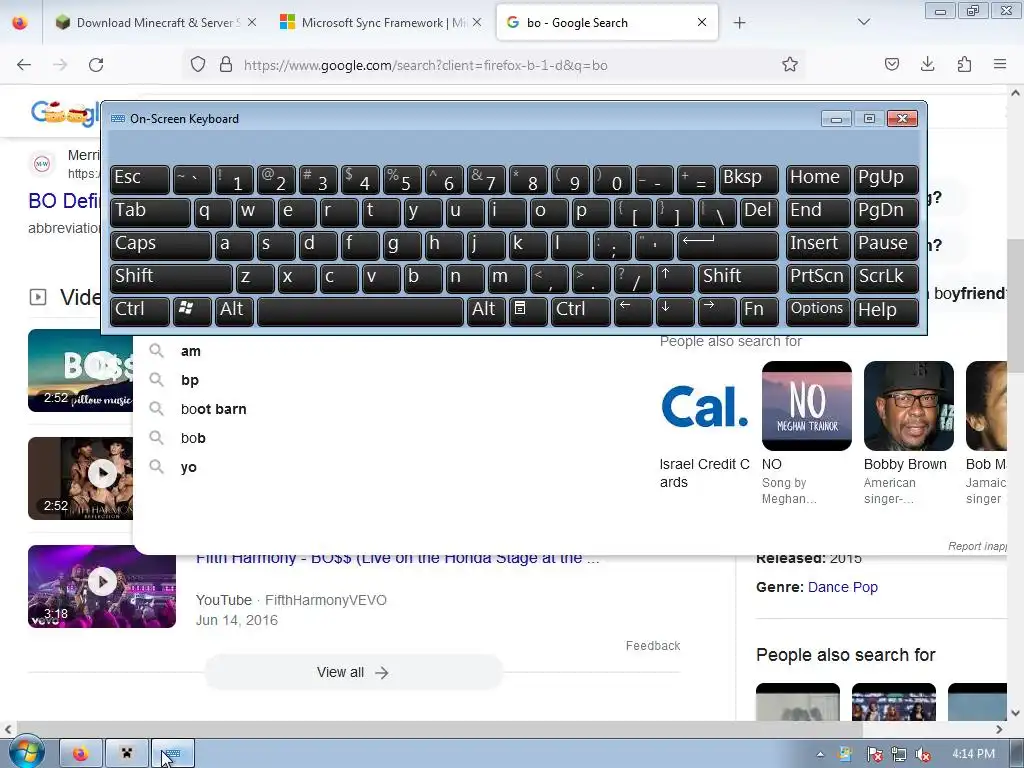Close the Microsoft Sync Framework tab
The width and height of the screenshot is (1024, 768).
click(x=477, y=22)
